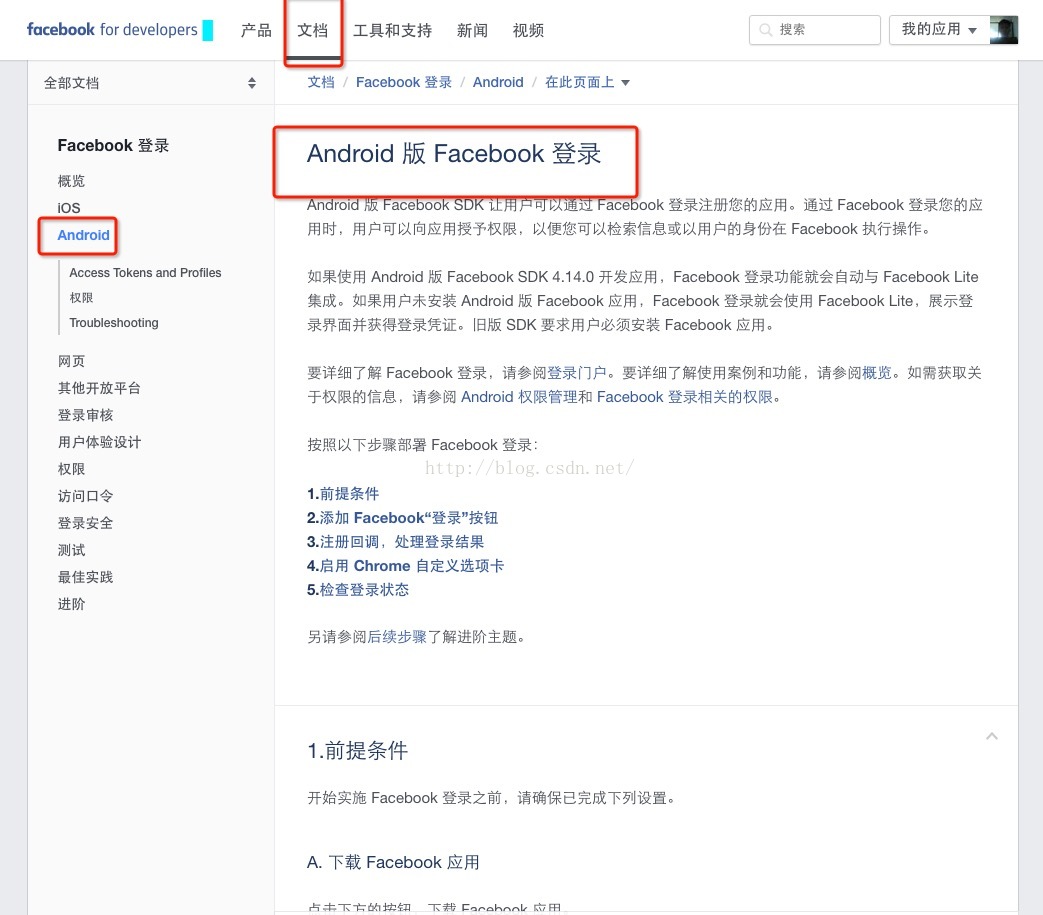Collapse section with the chevron up icon
This screenshot has width=1043, height=915.
click(992, 736)
